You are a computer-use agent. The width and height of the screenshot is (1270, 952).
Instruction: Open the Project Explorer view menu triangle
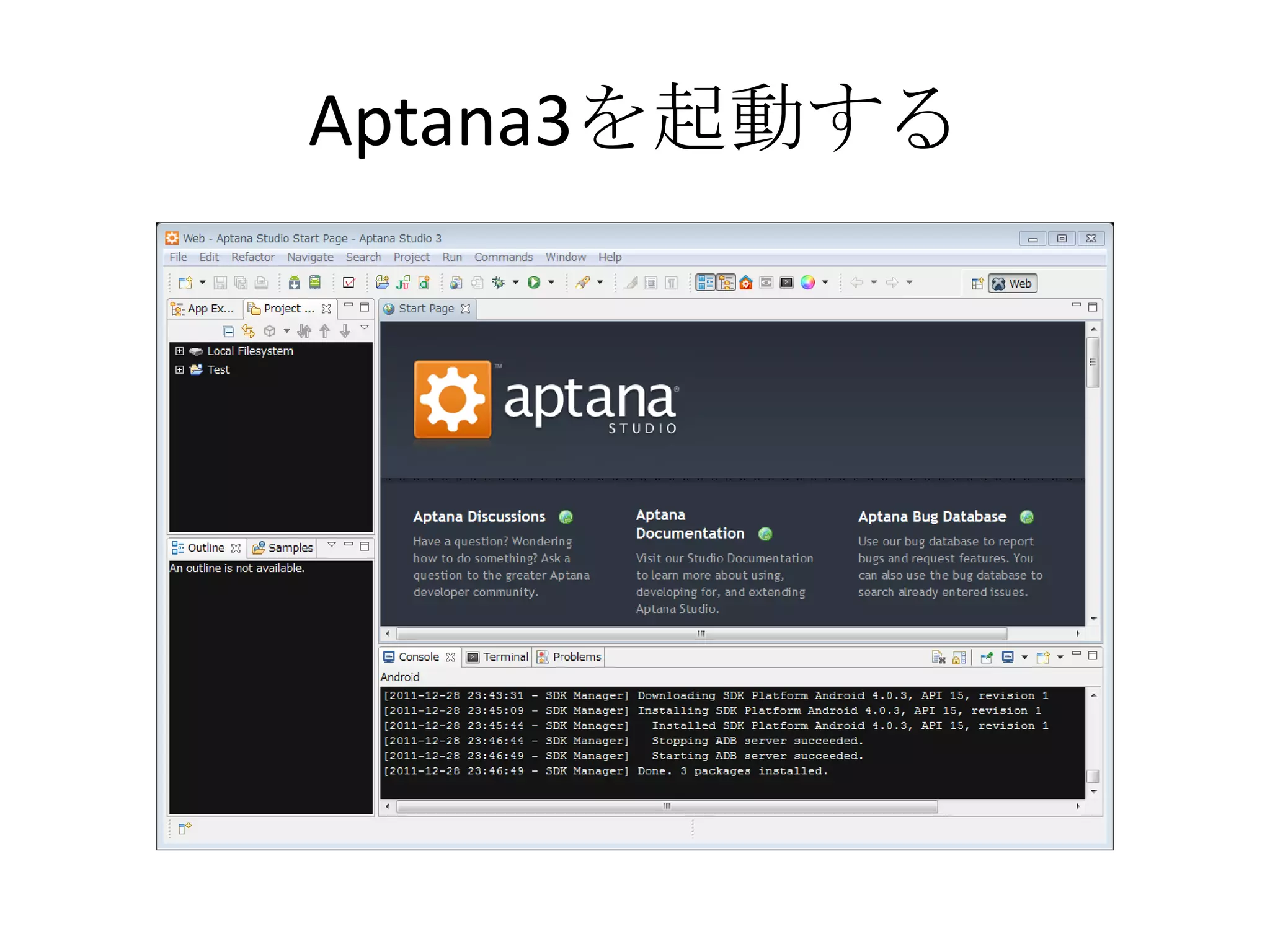coord(365,328)
